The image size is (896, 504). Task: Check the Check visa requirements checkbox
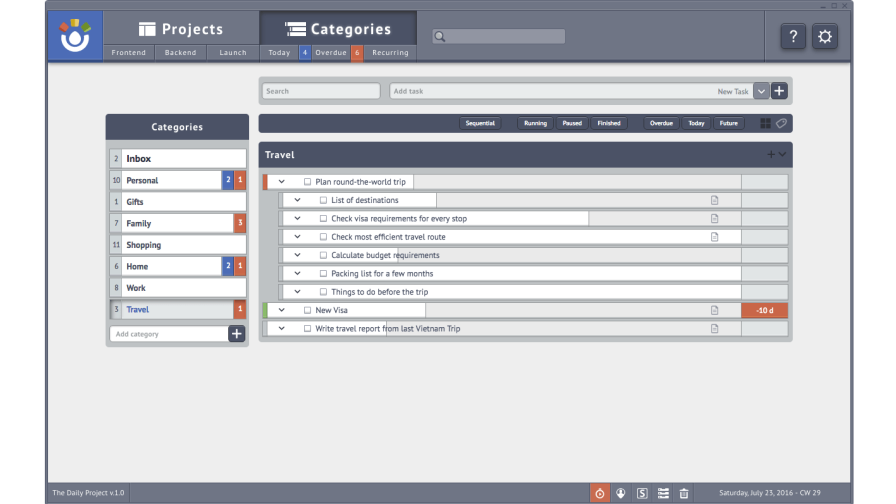coord(323,218)
